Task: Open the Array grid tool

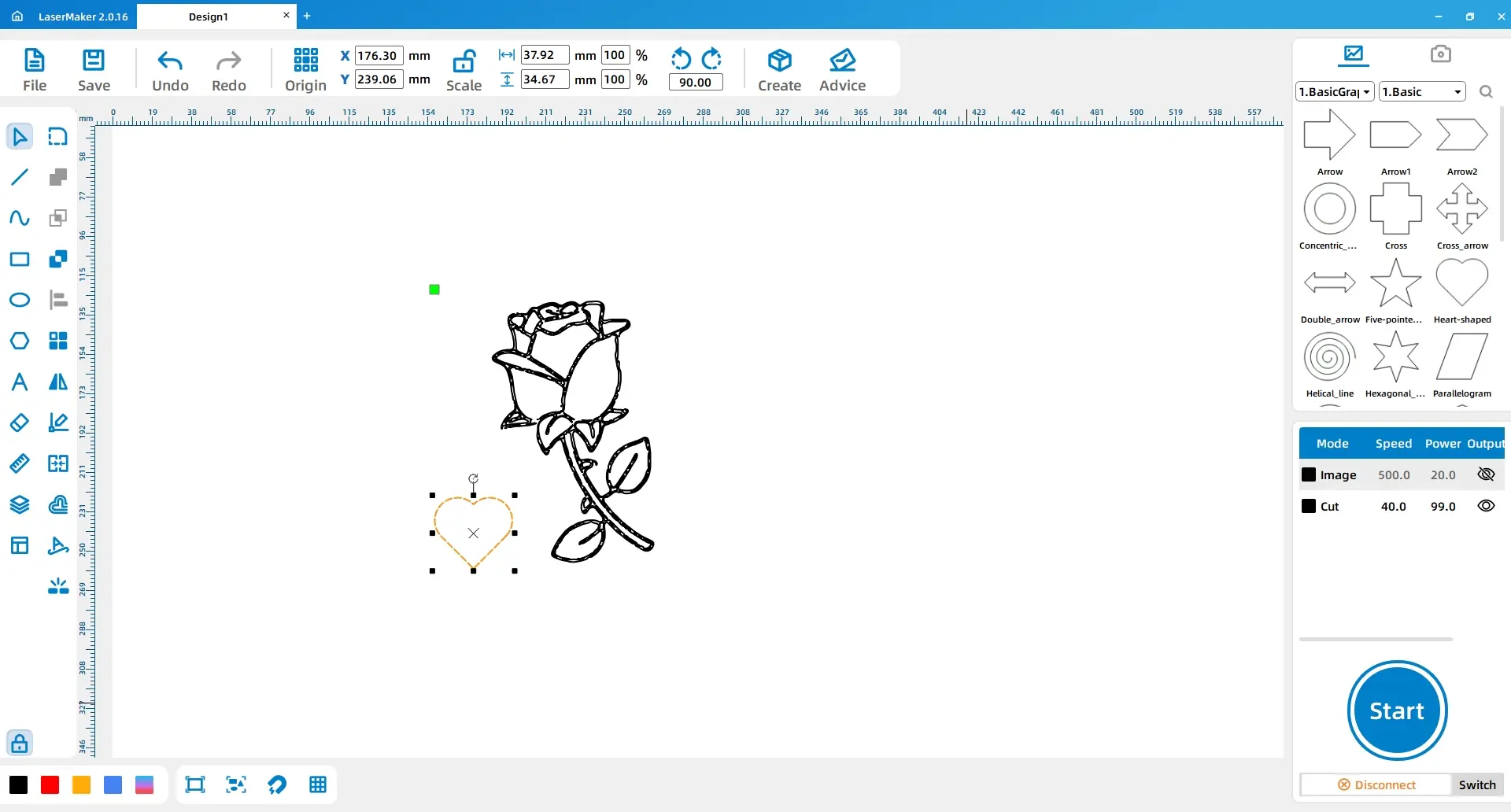Action: [58, 341]
